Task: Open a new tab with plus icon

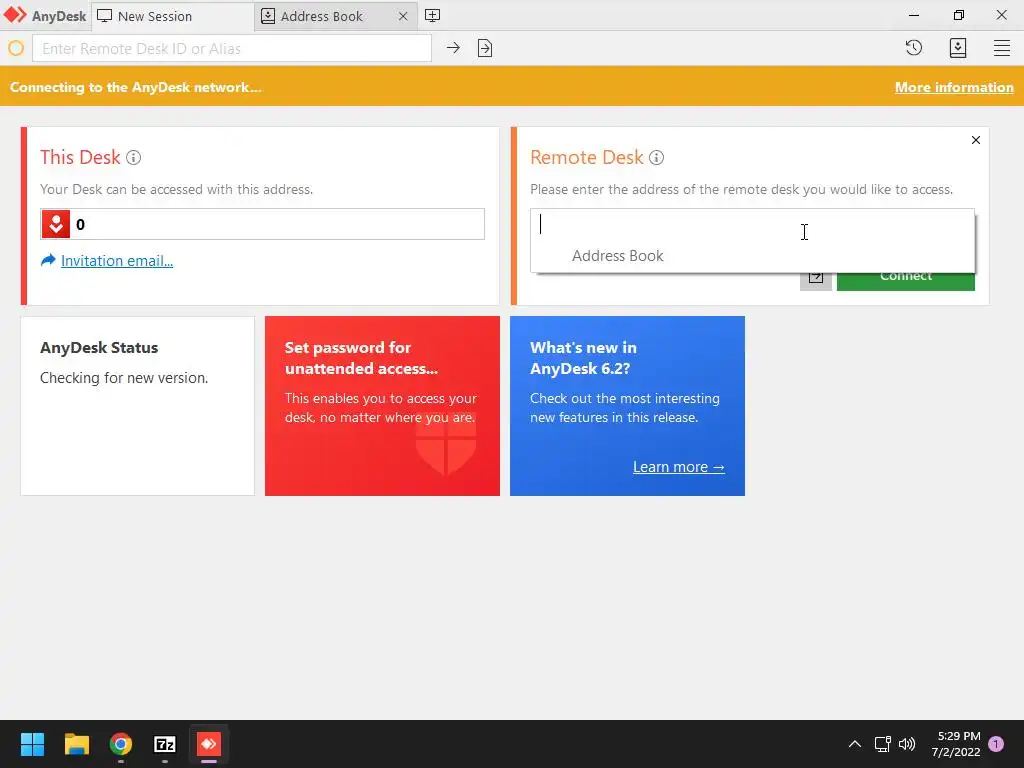Action: point(432,16)
